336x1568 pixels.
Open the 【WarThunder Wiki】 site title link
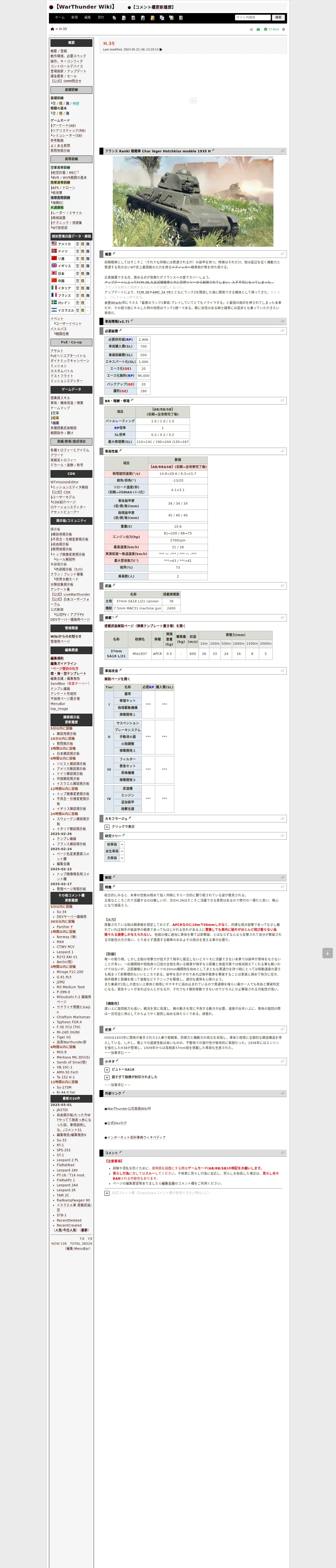tap(85, 7)
